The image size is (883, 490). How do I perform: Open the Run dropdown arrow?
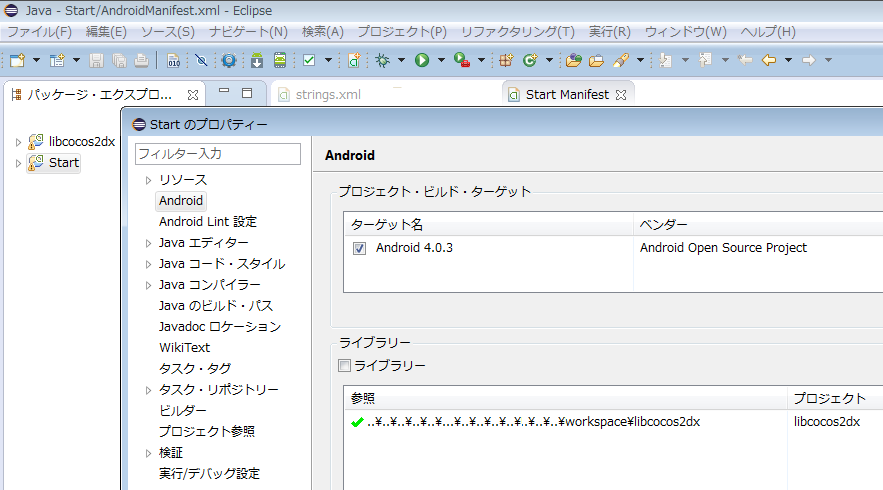pyautogui.click(x=442, y=60)
